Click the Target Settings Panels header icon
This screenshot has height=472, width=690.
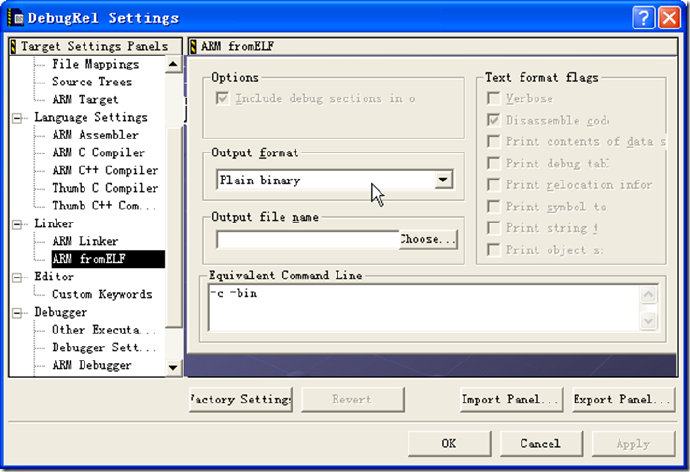(14, 46)
